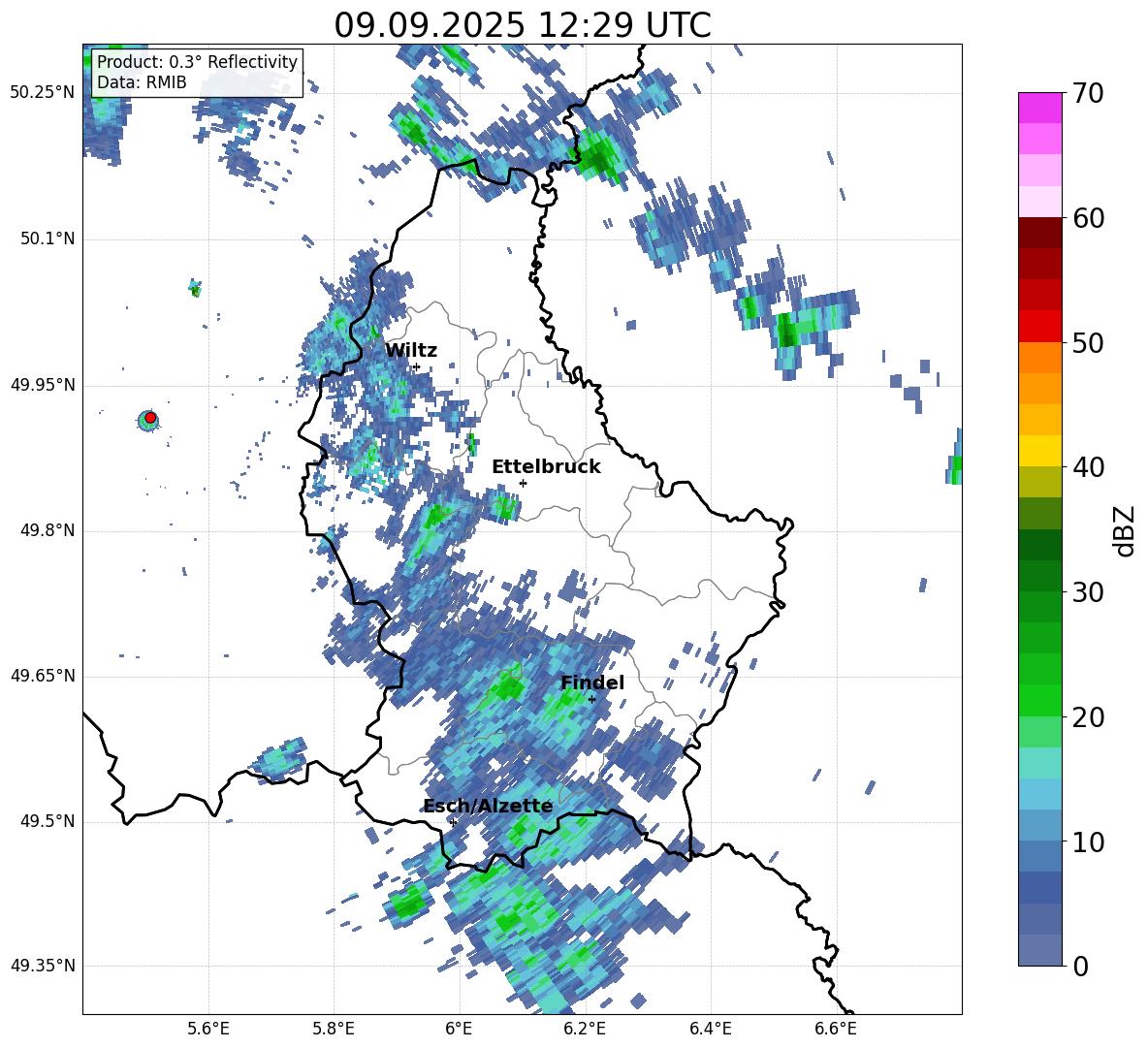Click the blue-grey colorbar swatch above 0

click(x=1039, y=950)
